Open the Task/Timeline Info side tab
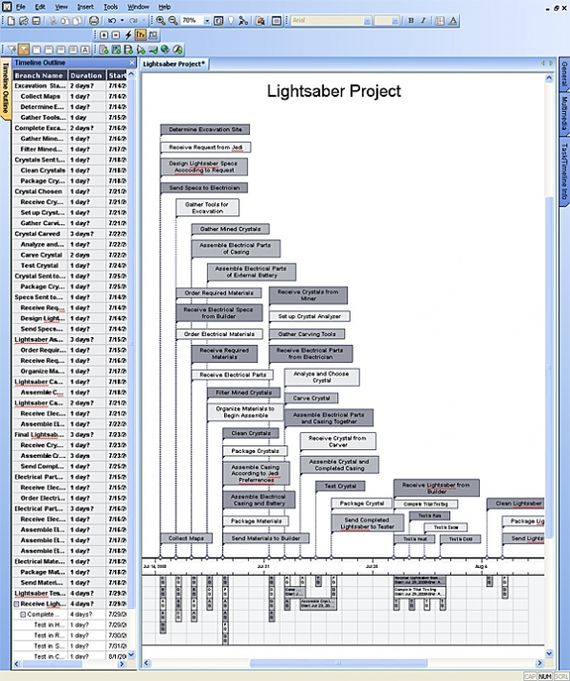The image size is (570, 681). [564, 171]
